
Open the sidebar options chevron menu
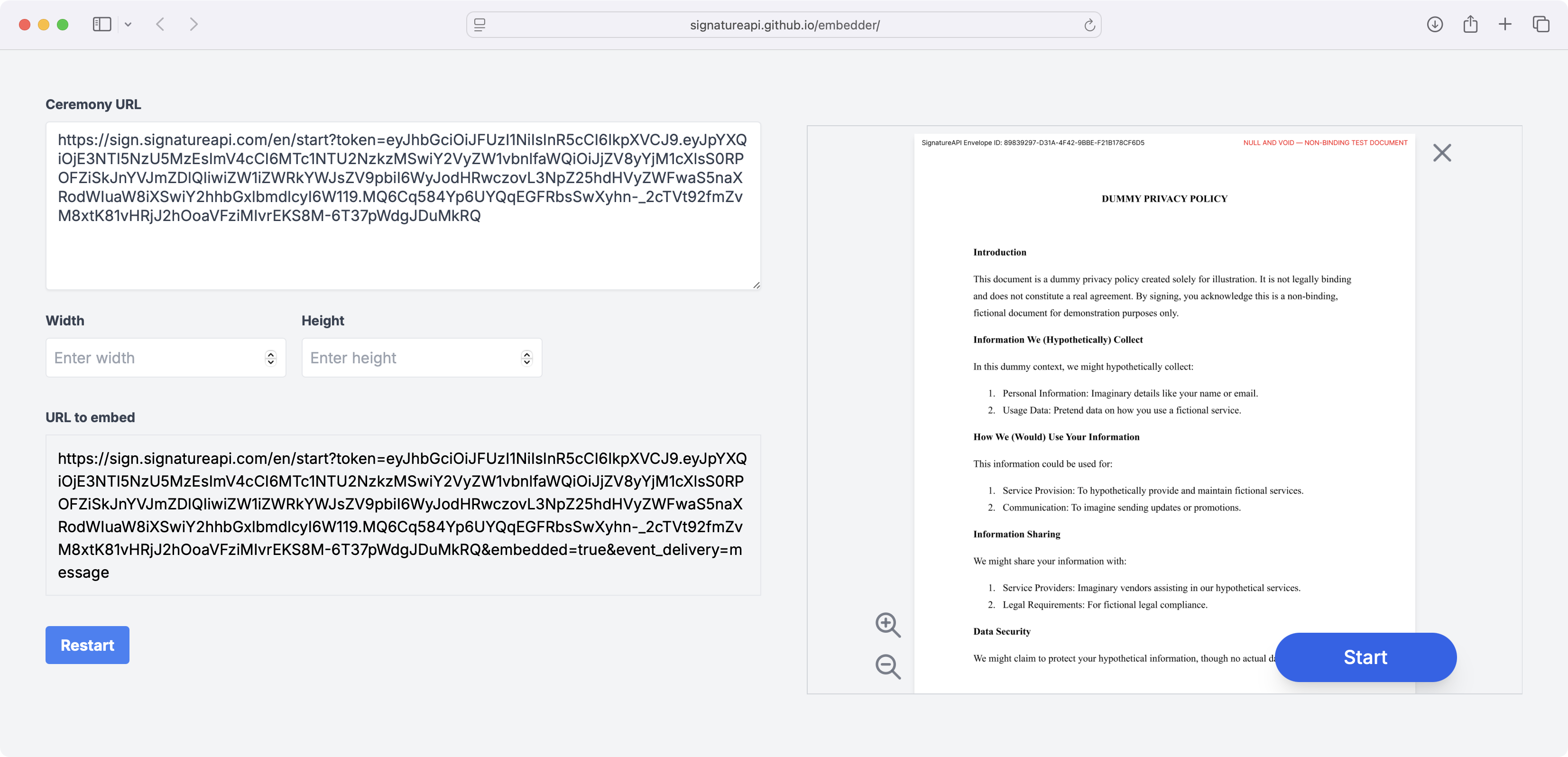128,25
